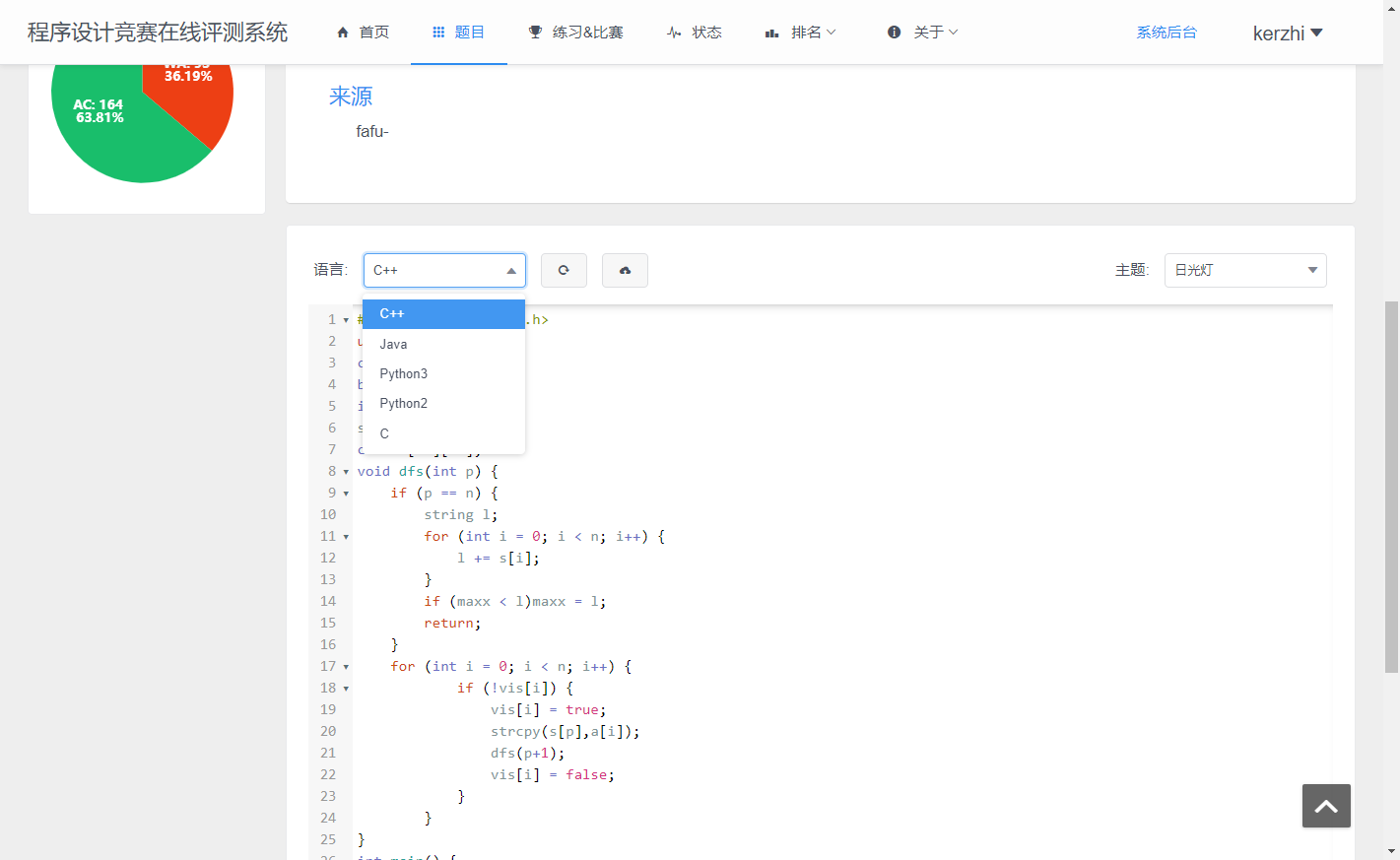
Task: Click the trophy icon for 练习&比赛
Action: click(535, 33)
